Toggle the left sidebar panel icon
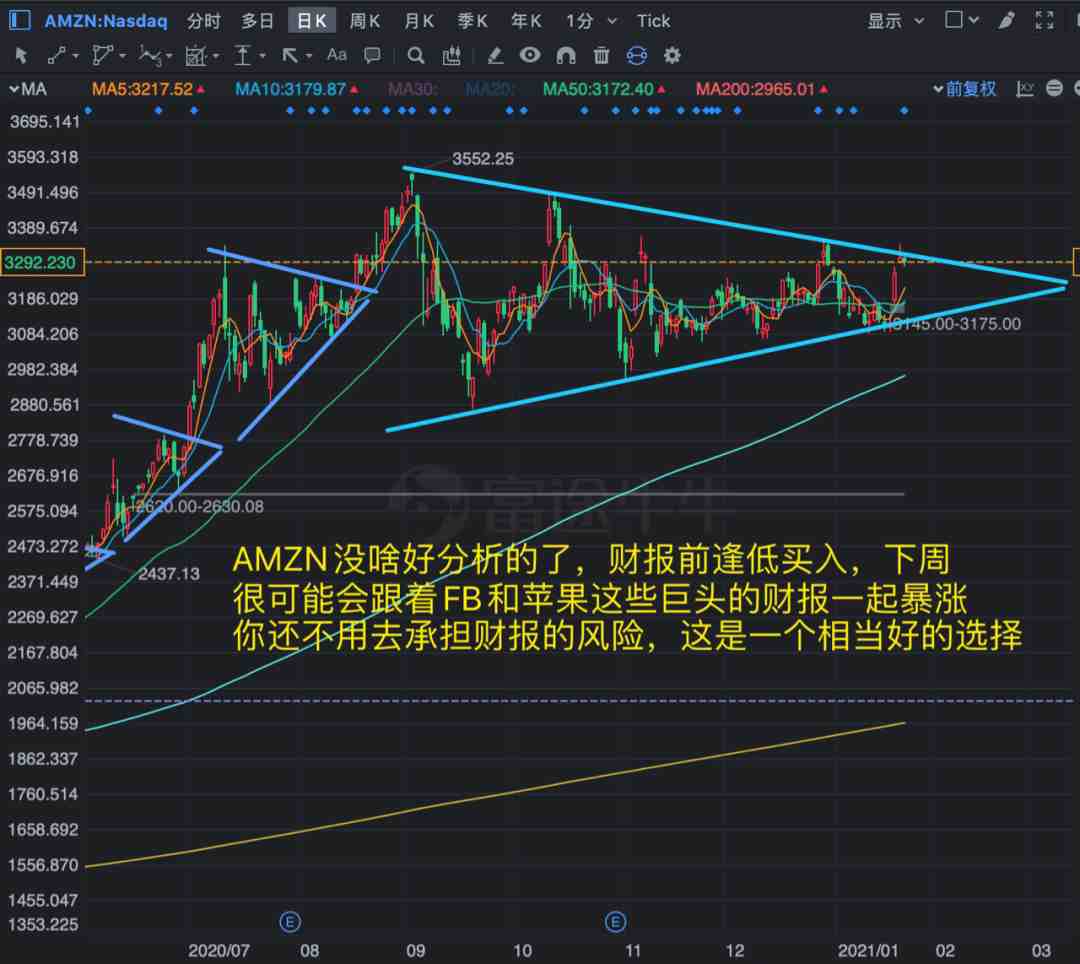1080x964 pixels. 19,20
